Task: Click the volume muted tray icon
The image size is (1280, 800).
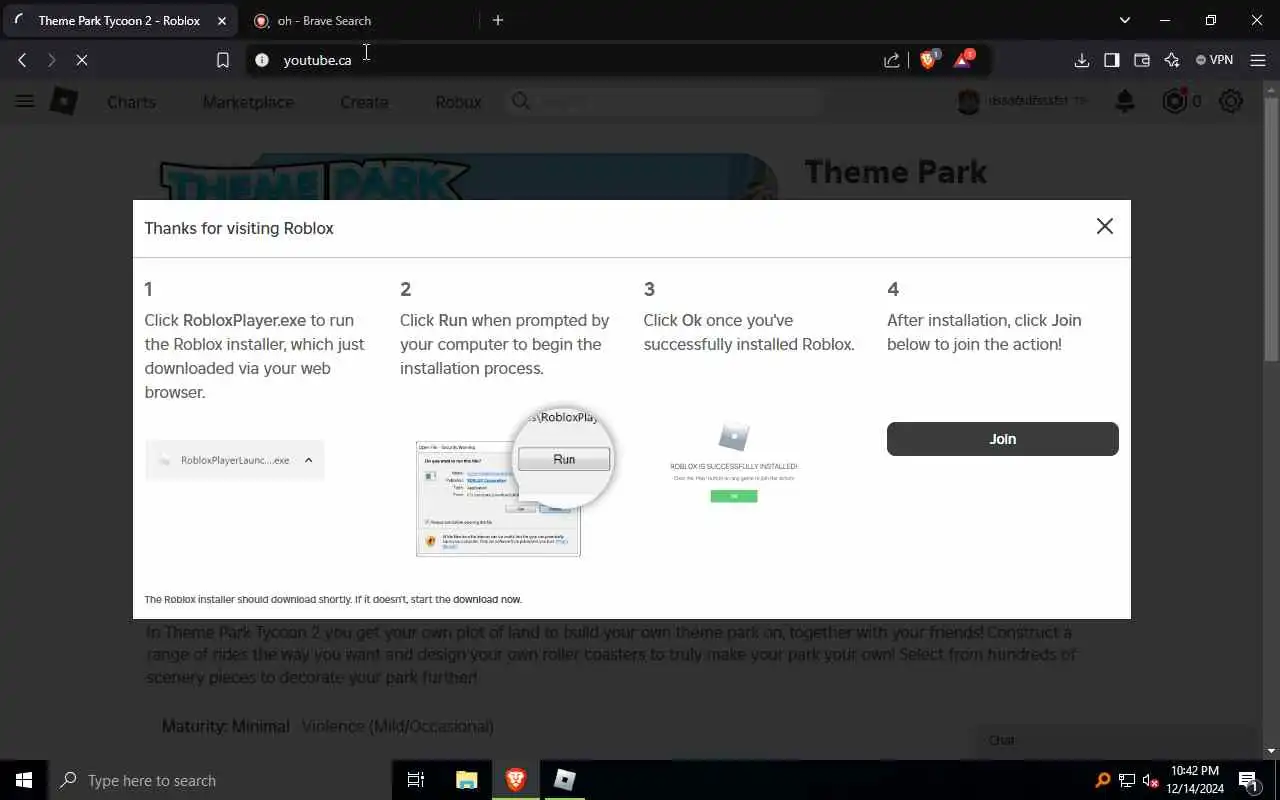Action: click(1150, 780)
